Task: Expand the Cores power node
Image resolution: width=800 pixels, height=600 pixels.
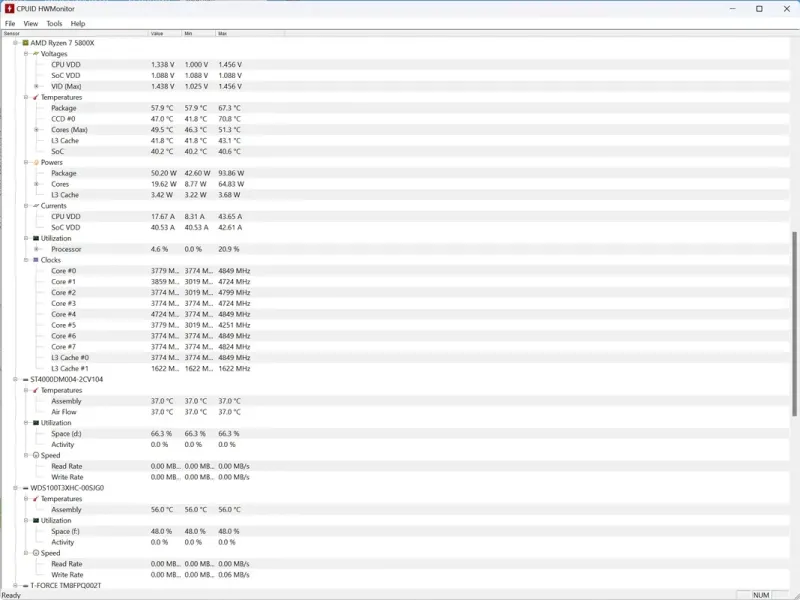Action: 36,184
